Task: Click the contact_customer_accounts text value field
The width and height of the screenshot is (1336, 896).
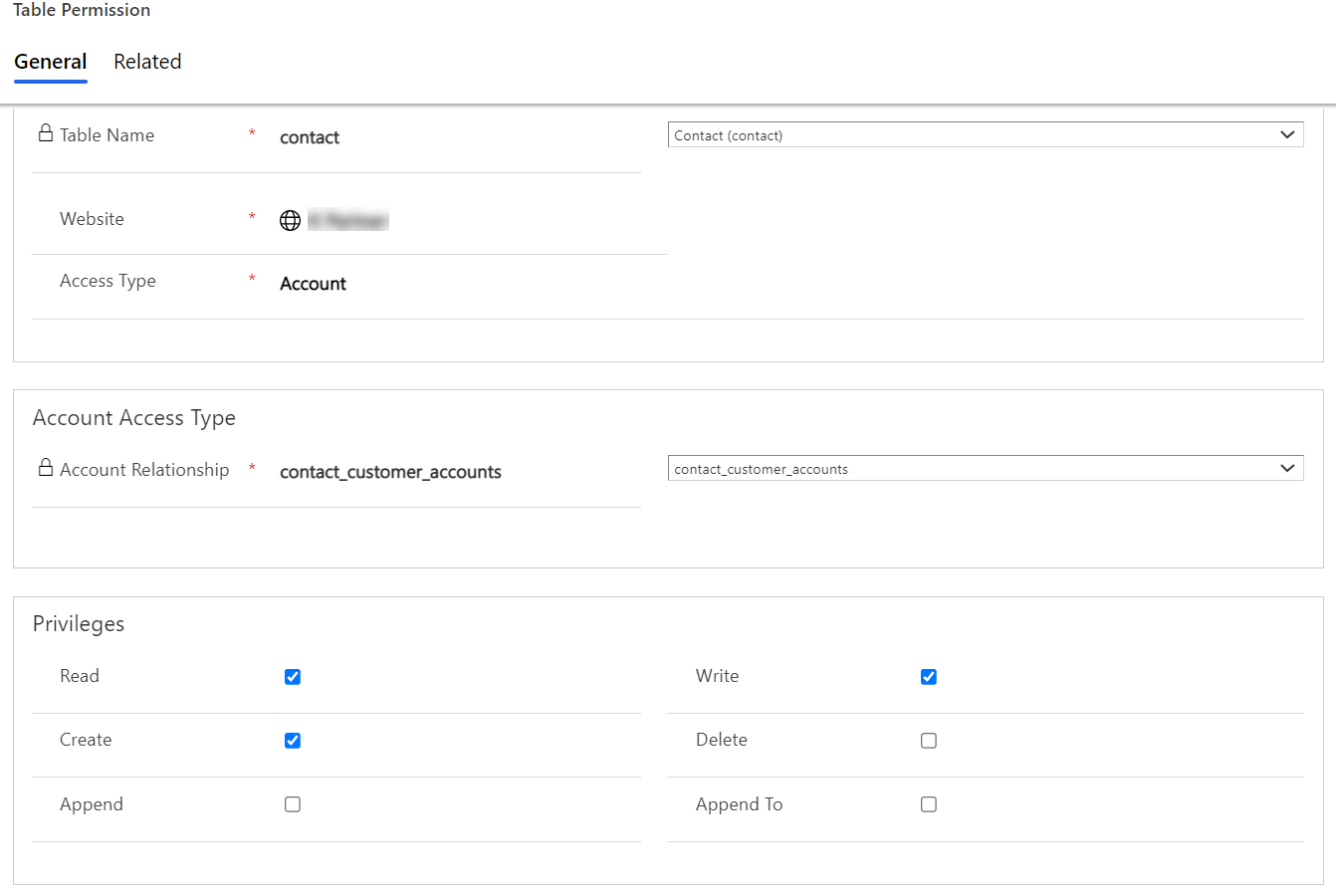Action: (390, 472)
